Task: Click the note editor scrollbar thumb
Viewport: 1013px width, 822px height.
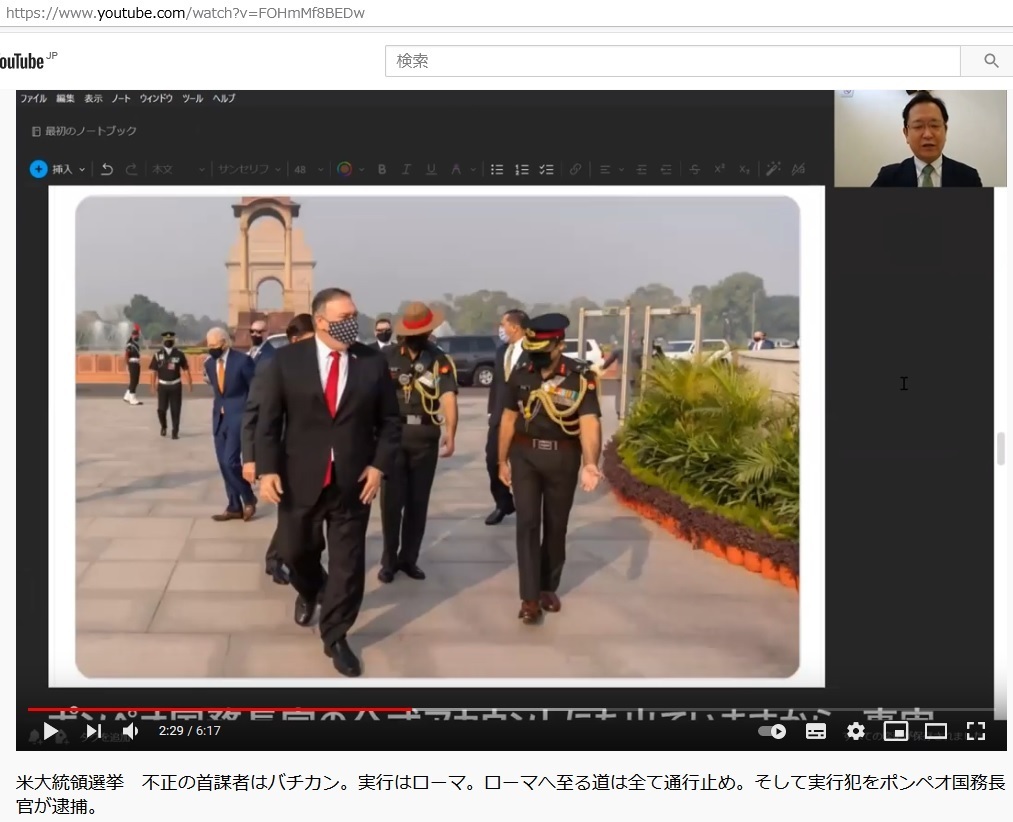Action: click(x=1001, y=448)
